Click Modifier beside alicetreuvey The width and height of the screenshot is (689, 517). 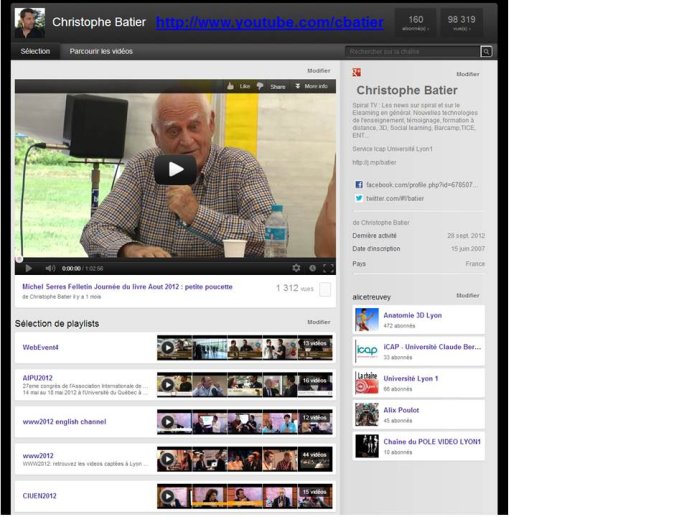pos(468,296)
